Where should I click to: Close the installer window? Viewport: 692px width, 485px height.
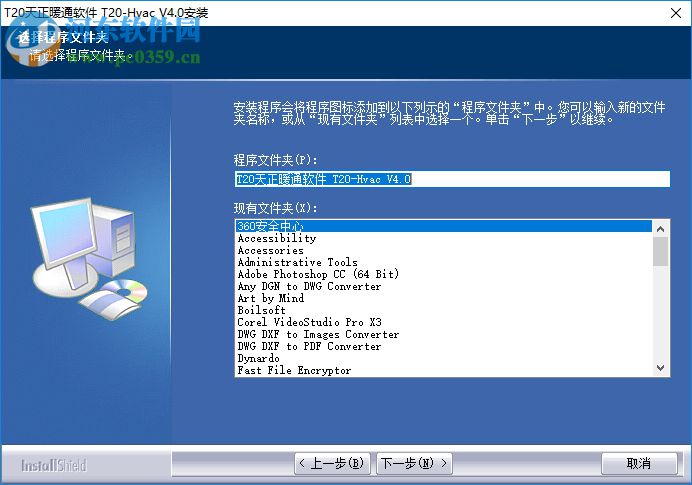tap(676, 13)
